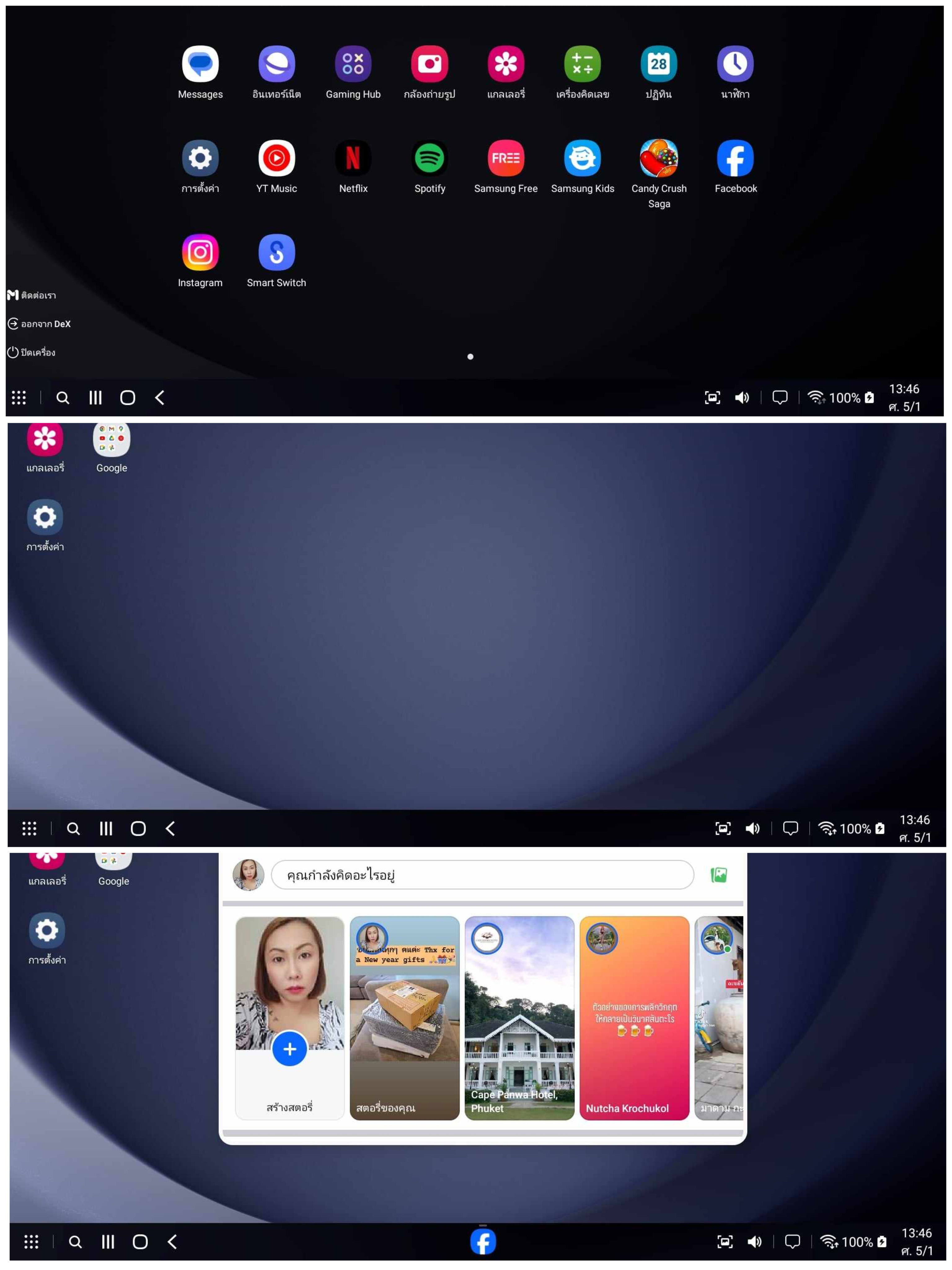Click the Facebook icon in the taskbar
Screen dimensions: 952x1270
click(483, 1241)
